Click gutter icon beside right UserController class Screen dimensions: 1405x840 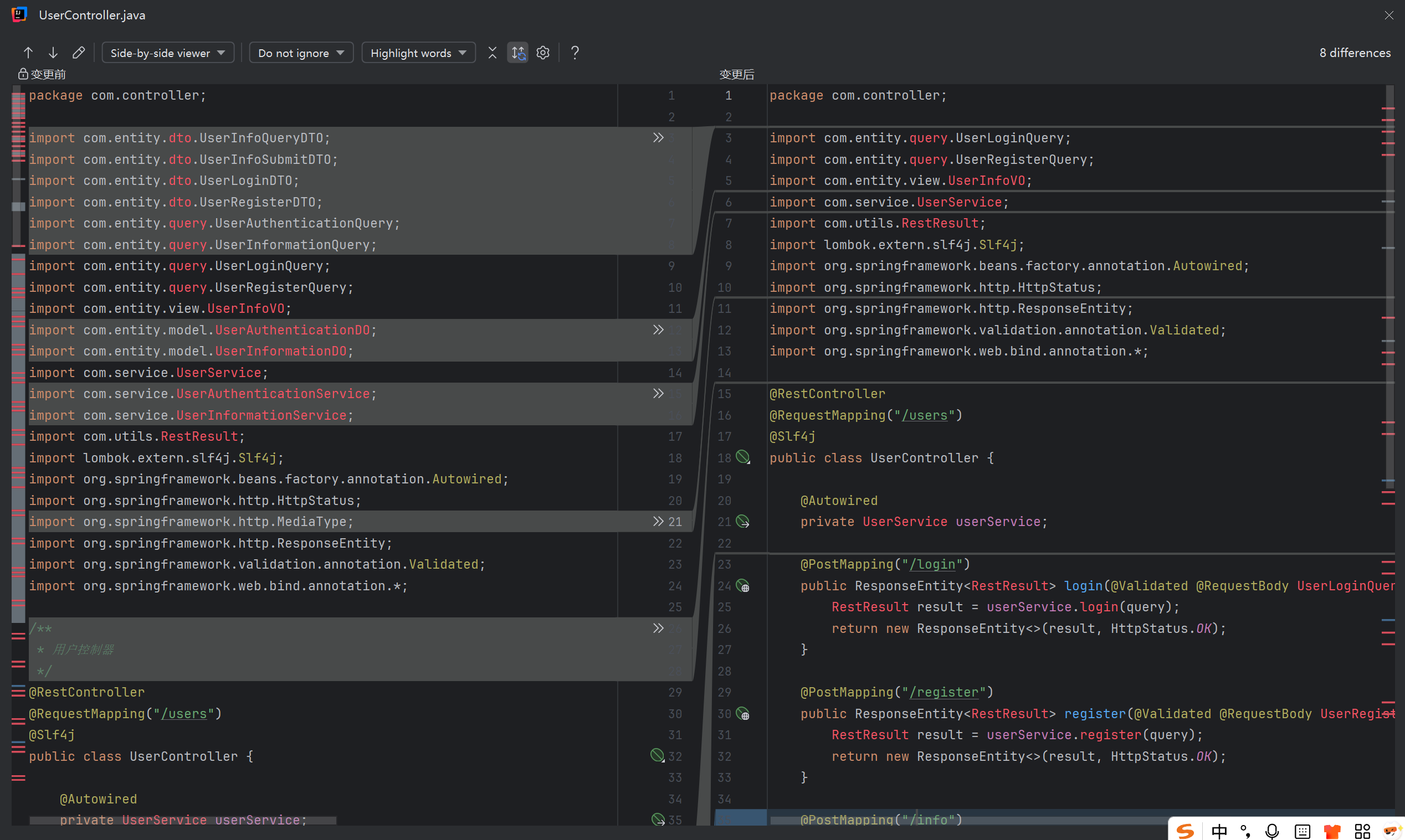point(742,457)
